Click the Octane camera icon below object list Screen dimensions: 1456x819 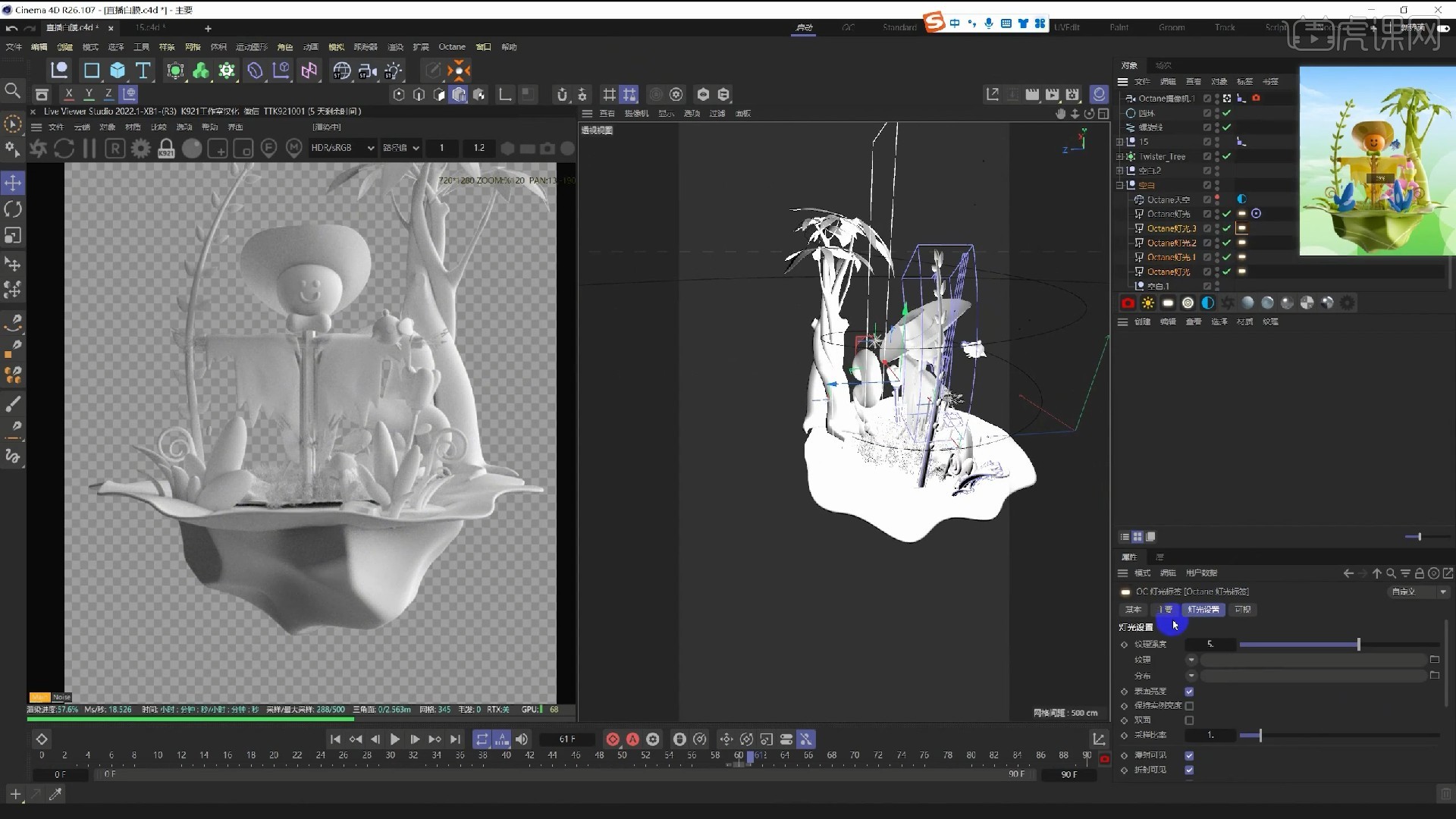(1128, 303)
